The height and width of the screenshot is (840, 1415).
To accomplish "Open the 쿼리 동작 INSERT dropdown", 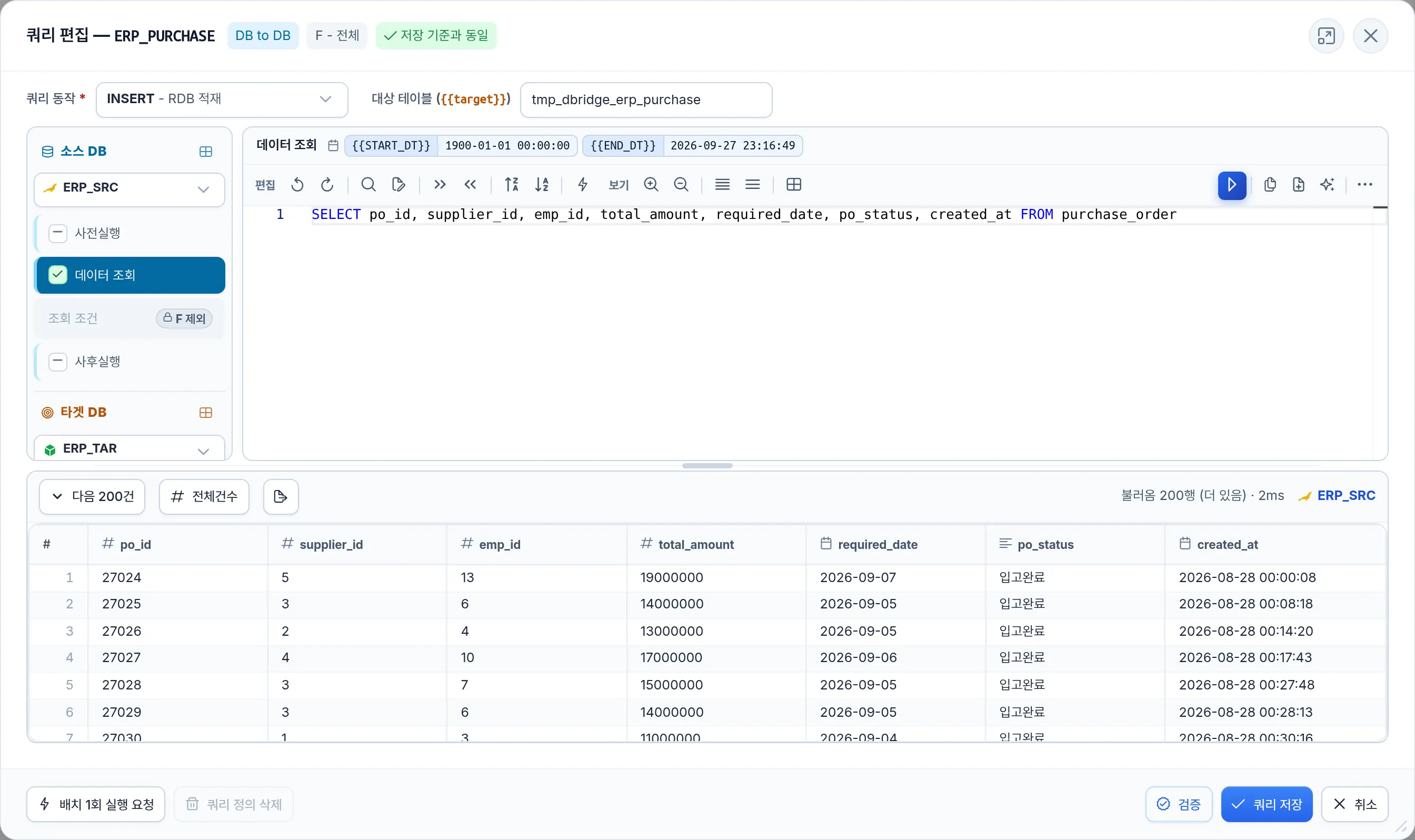I will point(222,99).
